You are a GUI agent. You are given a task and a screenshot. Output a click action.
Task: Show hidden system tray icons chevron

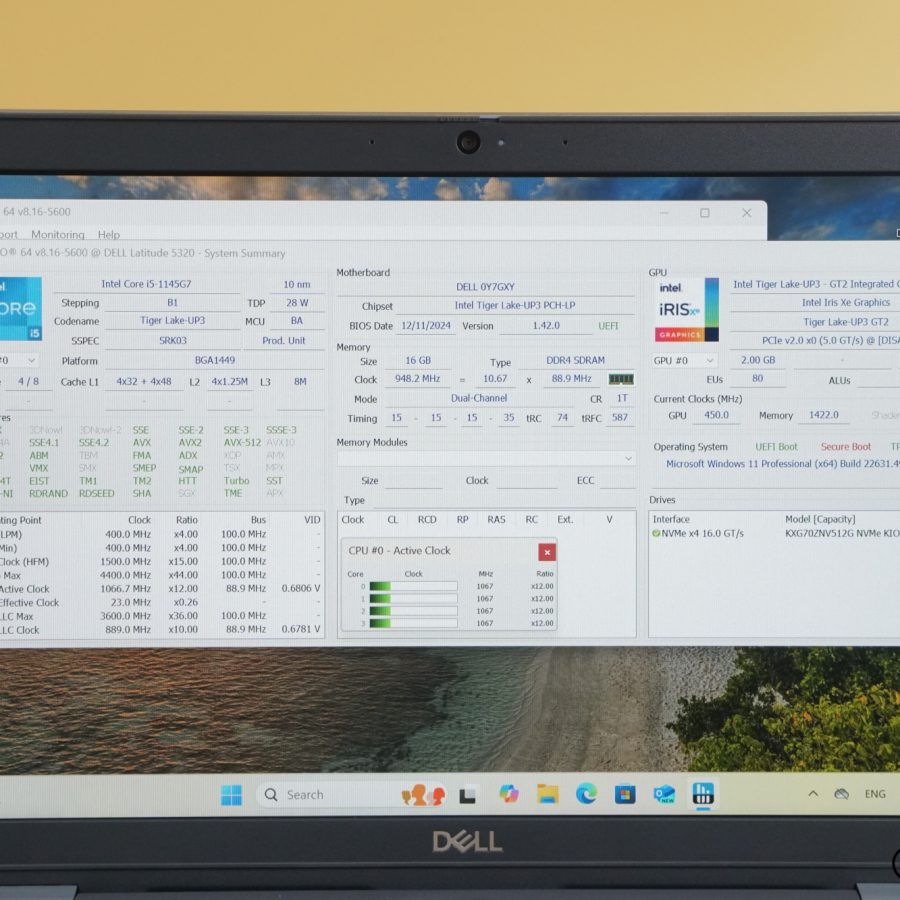pyautogui.click(x=813, y=794)
